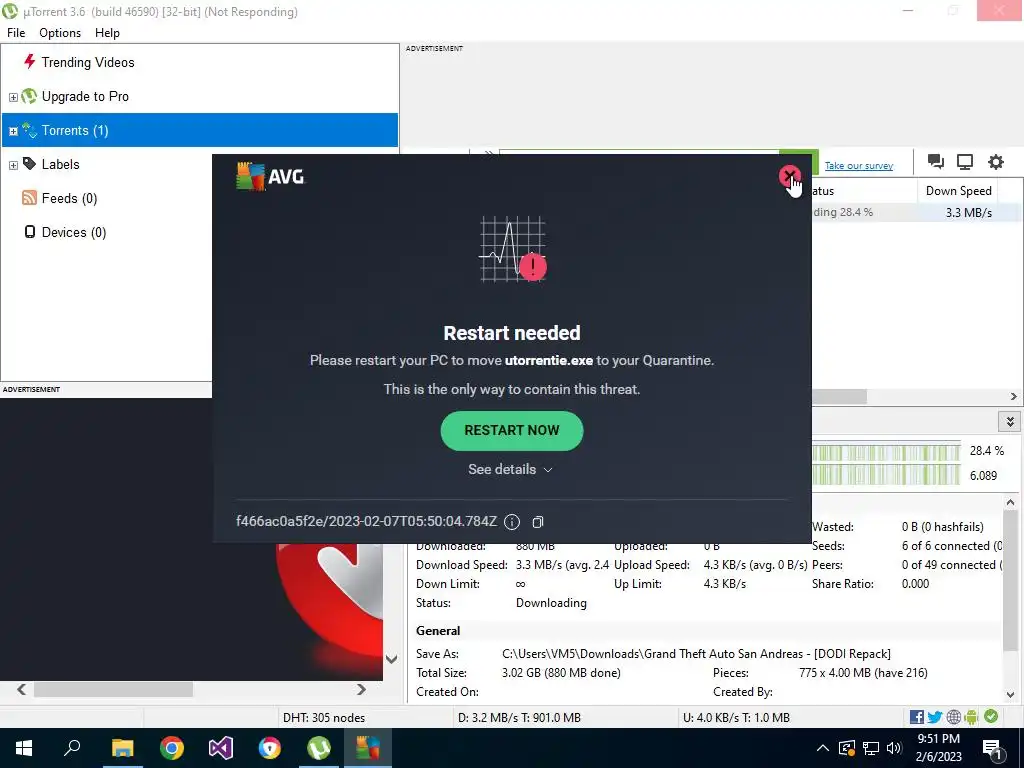Viewport: 1024px width, 768px height.
Task: Open preferences with the gear icon
Action: [x=995, y=162]
